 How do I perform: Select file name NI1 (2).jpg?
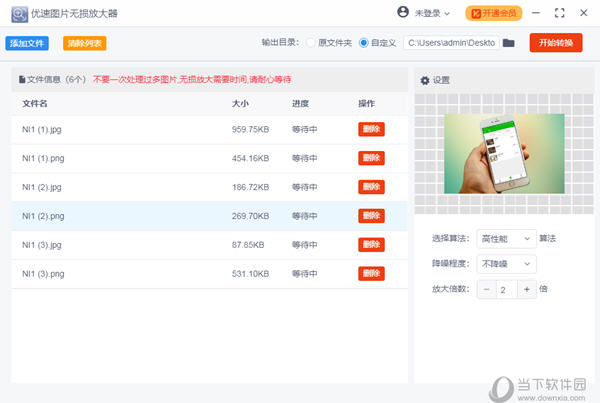pyautogui.click(x=42, y=187)
